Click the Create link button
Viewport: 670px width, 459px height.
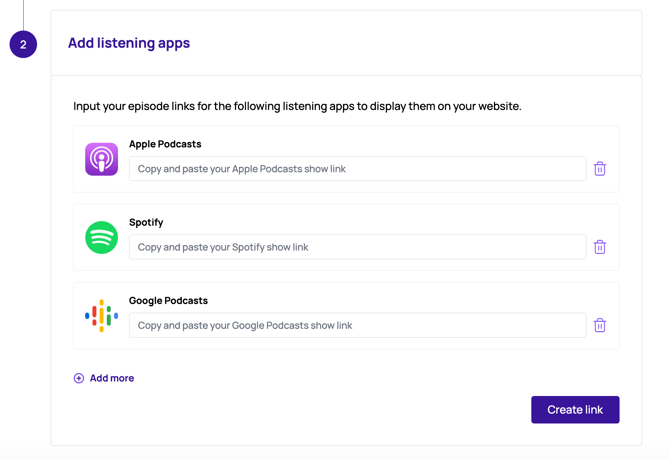pyautogui.click(x=575, y=409)
